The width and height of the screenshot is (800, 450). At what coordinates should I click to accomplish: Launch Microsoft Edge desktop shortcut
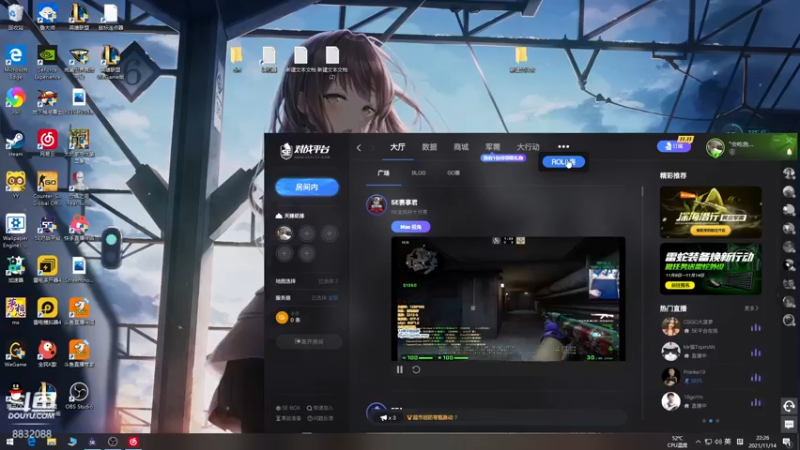click(15, 60)
